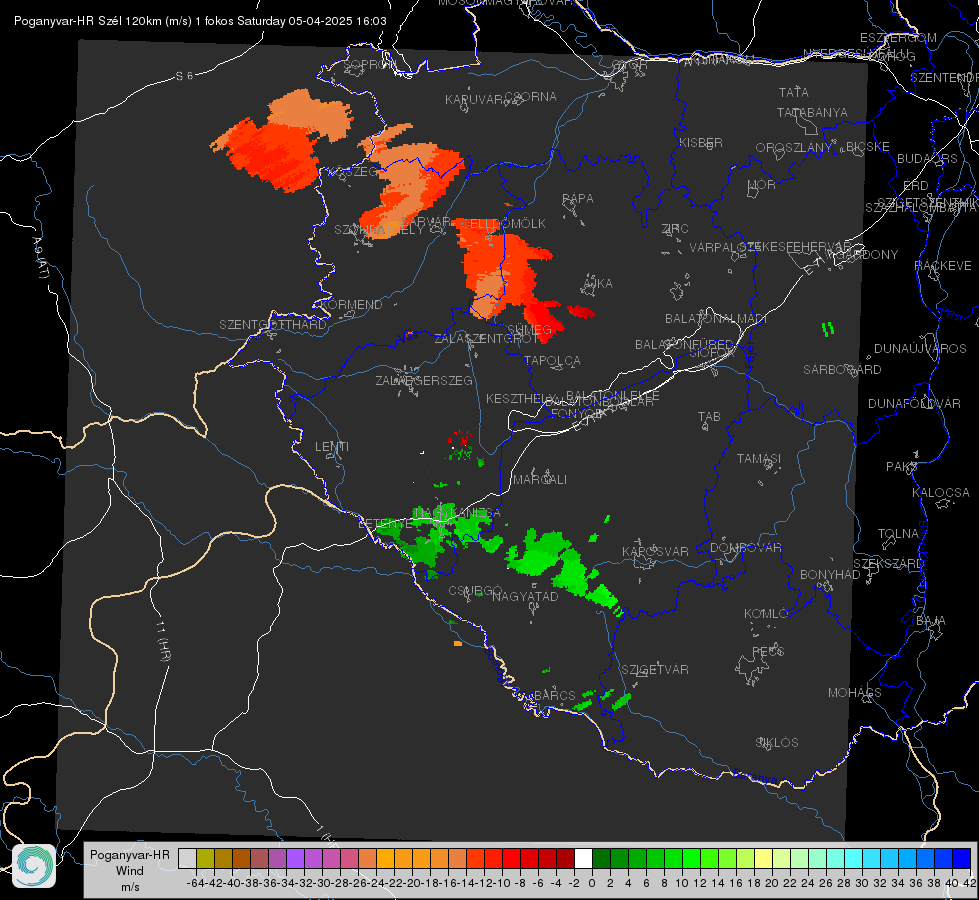Click the light gray leftmost legend swatch
979x900 pixels.
click(187, 858)
